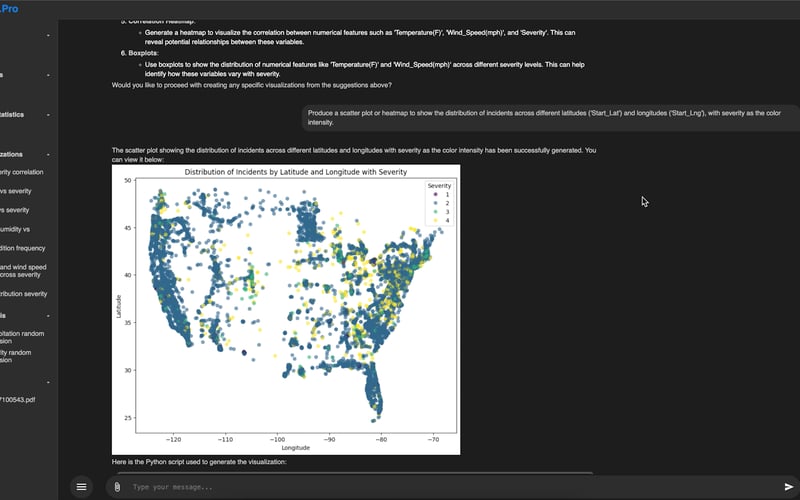The width and height of the screenshot is (800, 500).
Task: Open the 'umidity vs' sidebar item
Action: (x=15, y=230)
